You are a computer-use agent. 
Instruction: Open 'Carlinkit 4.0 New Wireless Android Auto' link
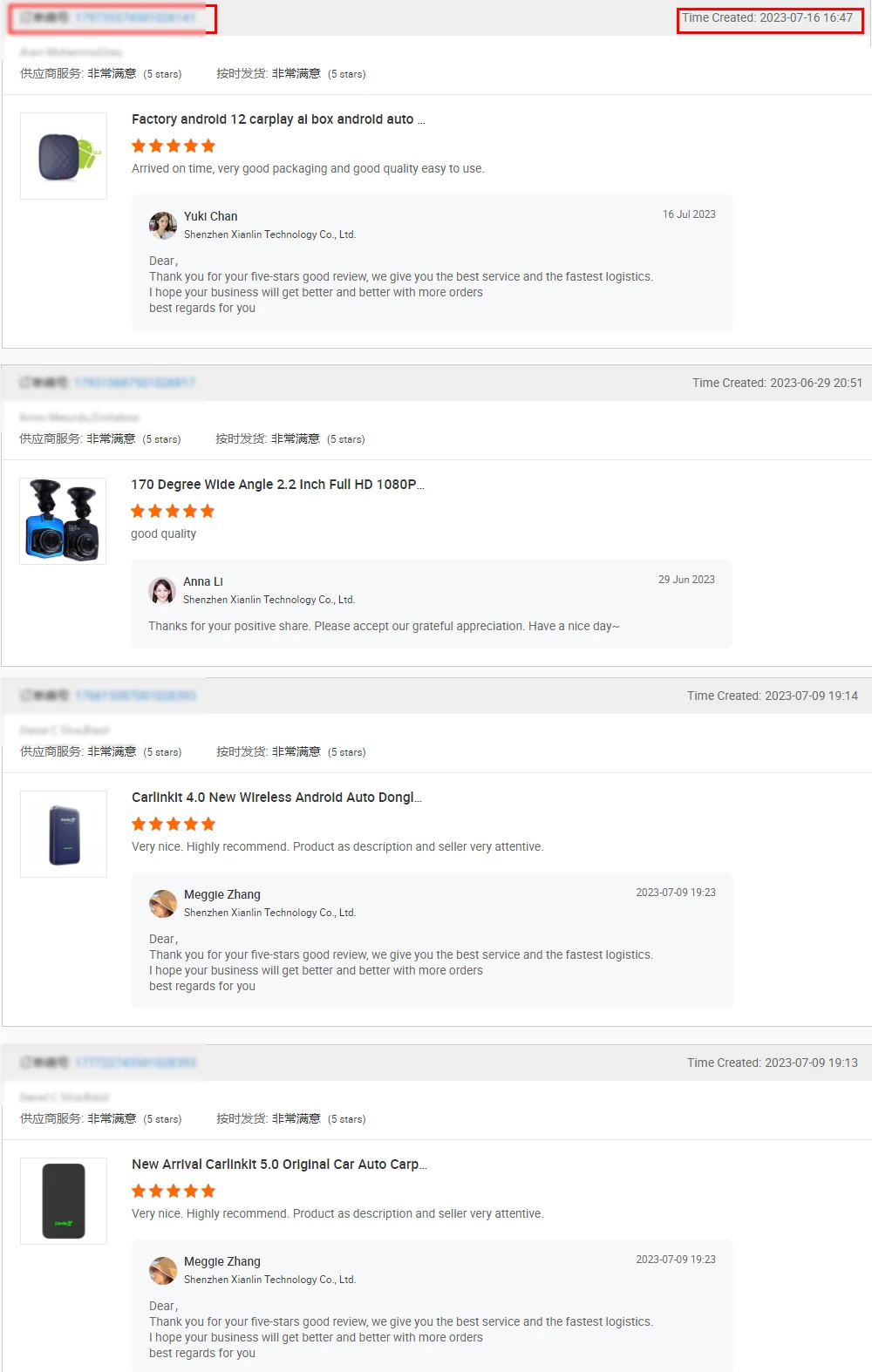point(276,798)
